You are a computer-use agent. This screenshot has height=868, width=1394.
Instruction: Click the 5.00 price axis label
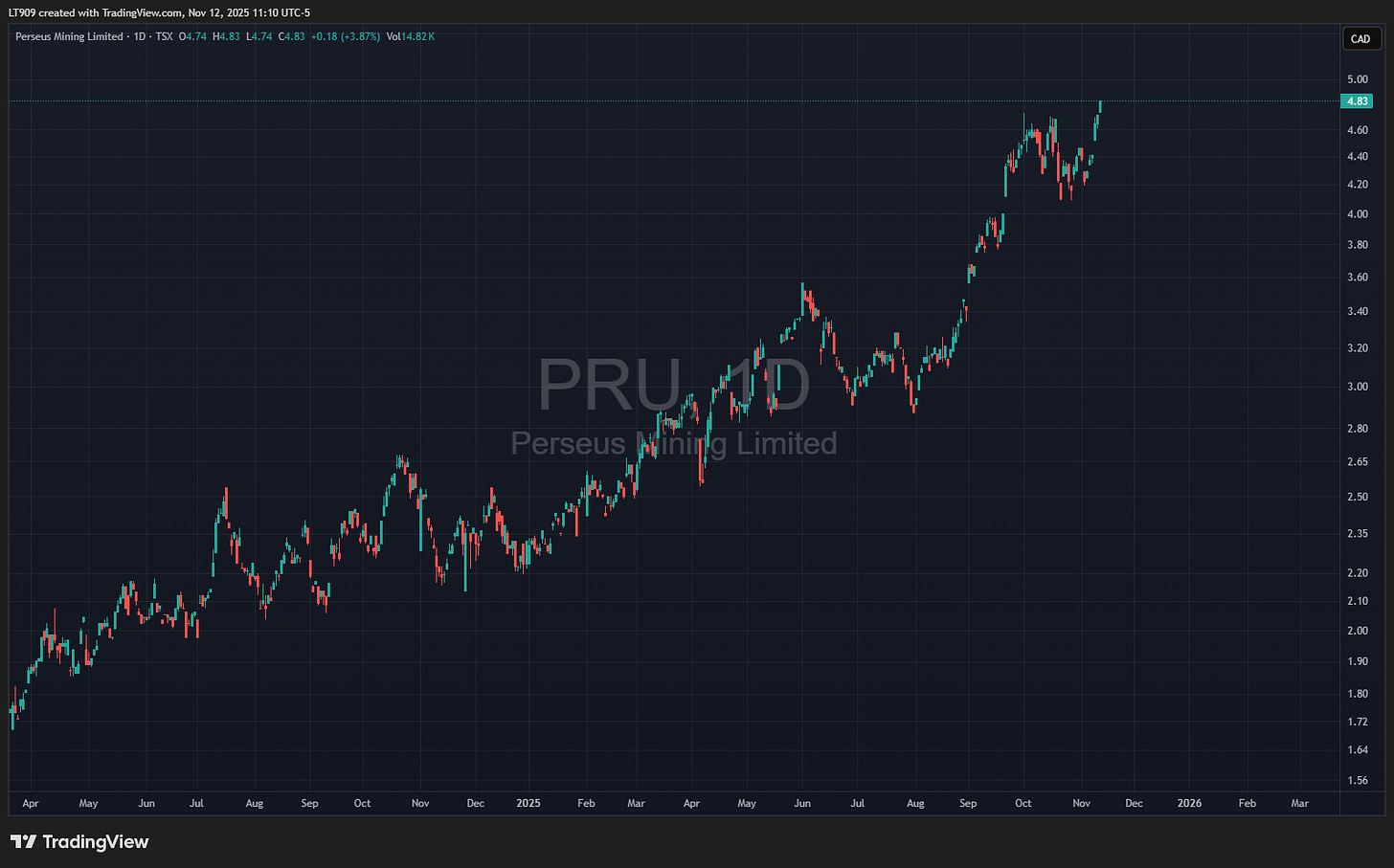coord(1358,79)
